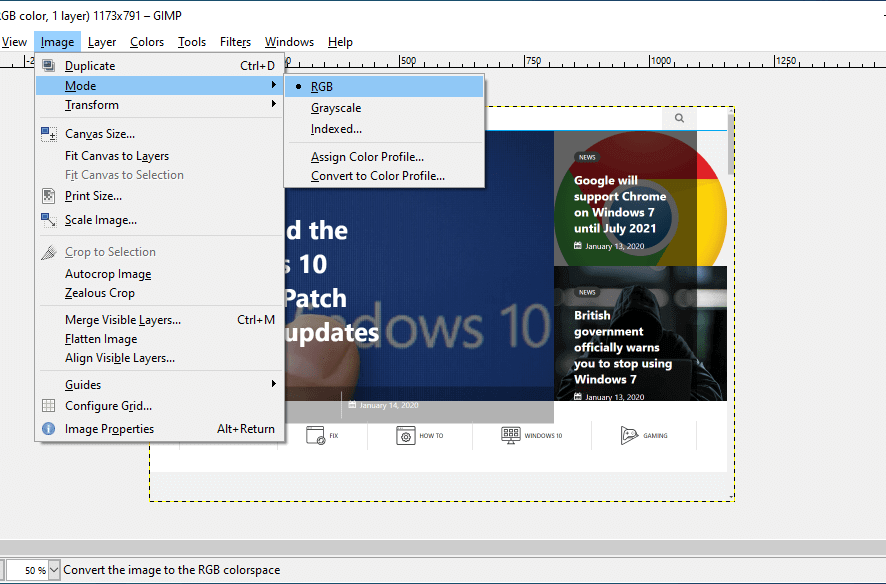Expand the Transform submenu
Image resolution: width=886 pixels, height=584 pixels.
(x=159, y=105)
